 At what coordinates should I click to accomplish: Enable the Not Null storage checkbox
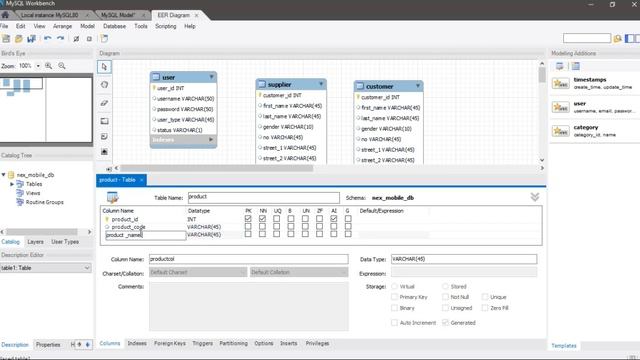pos(446,297)
